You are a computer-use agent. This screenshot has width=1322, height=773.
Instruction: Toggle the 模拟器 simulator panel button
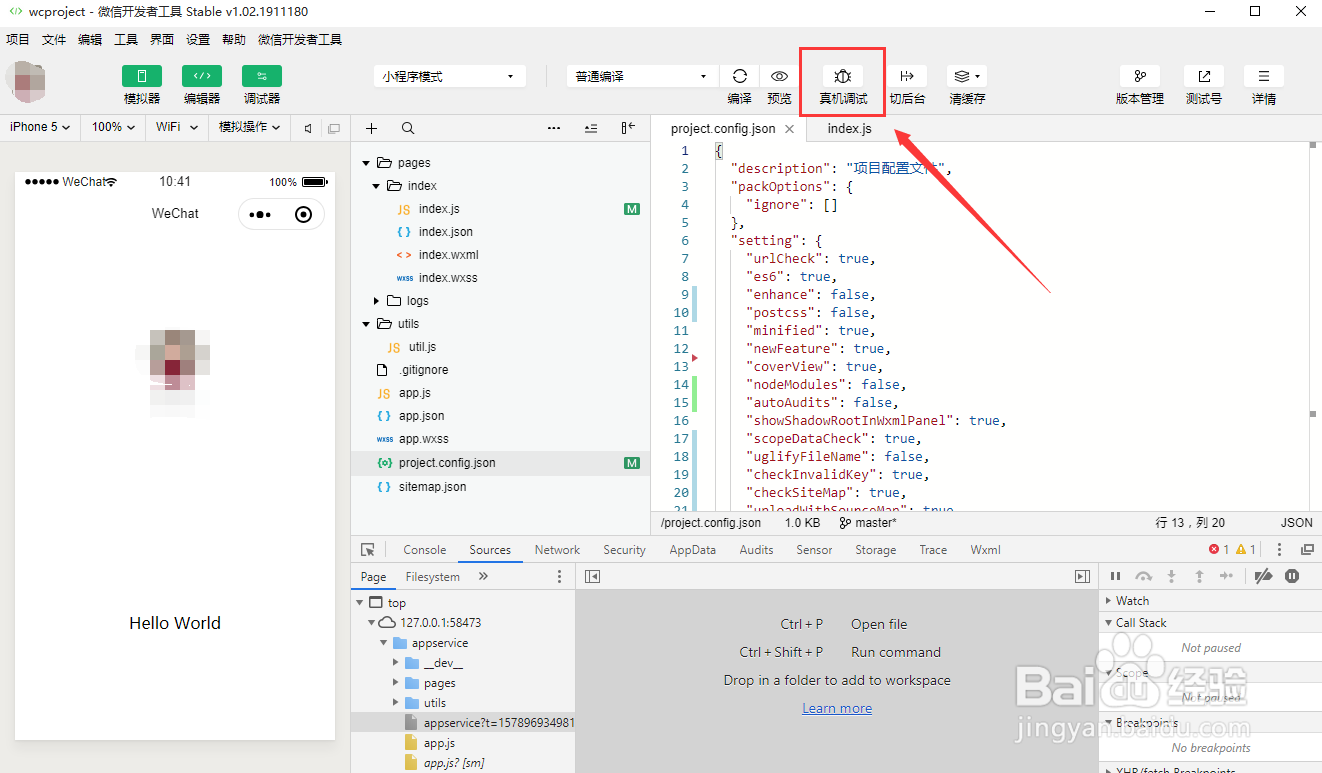point(142,76)
